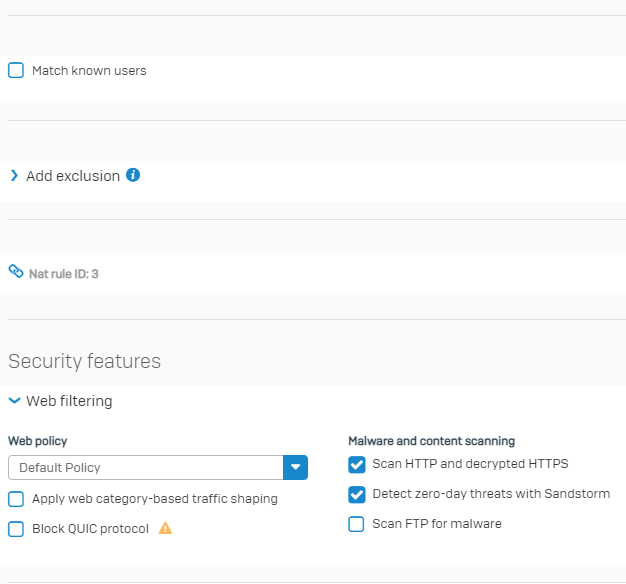This screenshot has width=626, height=584.
Task: Tick the Block QUIC protocol checkbox
Action: [x=16, y=529]
